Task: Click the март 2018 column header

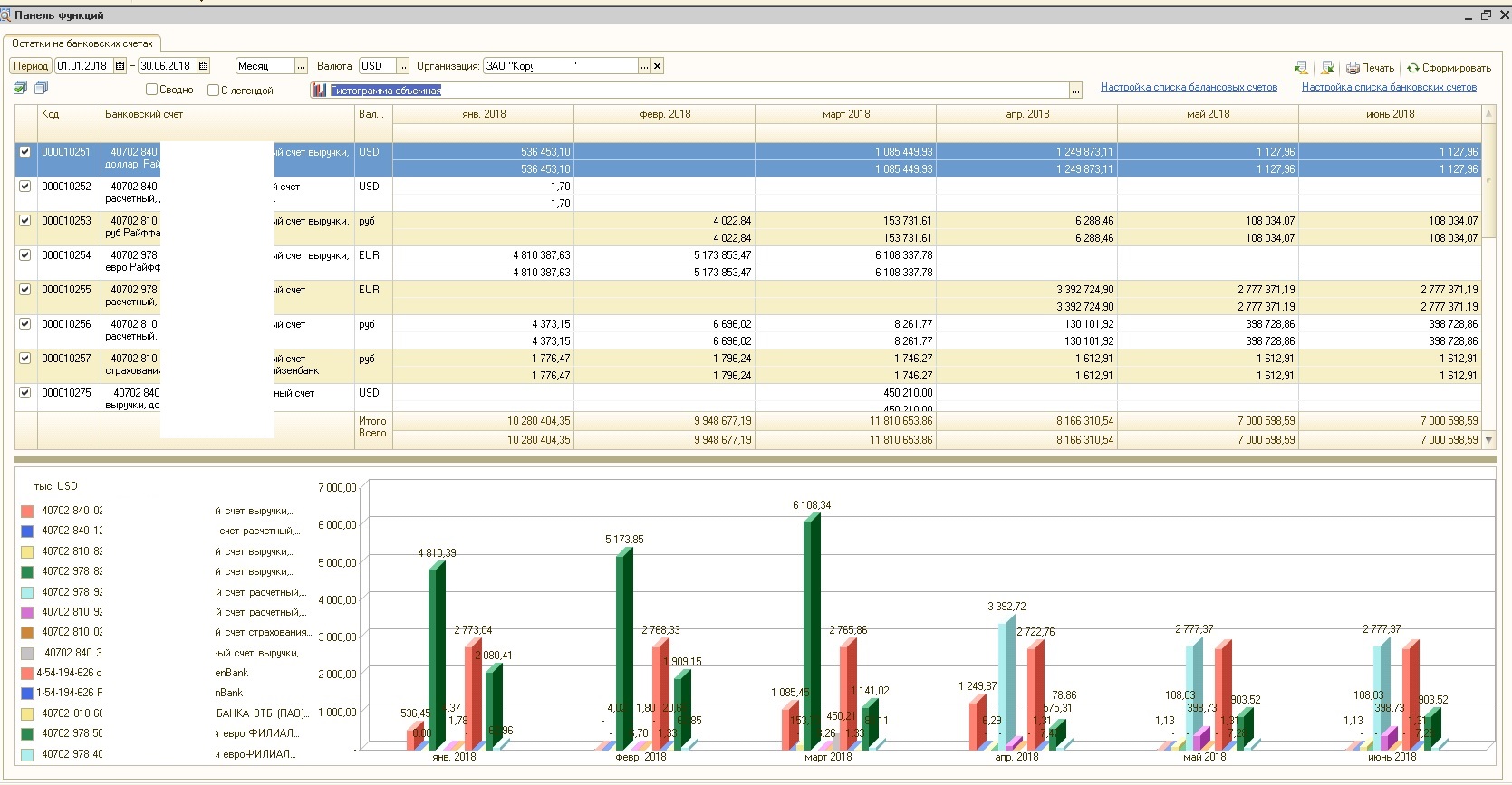Action: point(846,114)
